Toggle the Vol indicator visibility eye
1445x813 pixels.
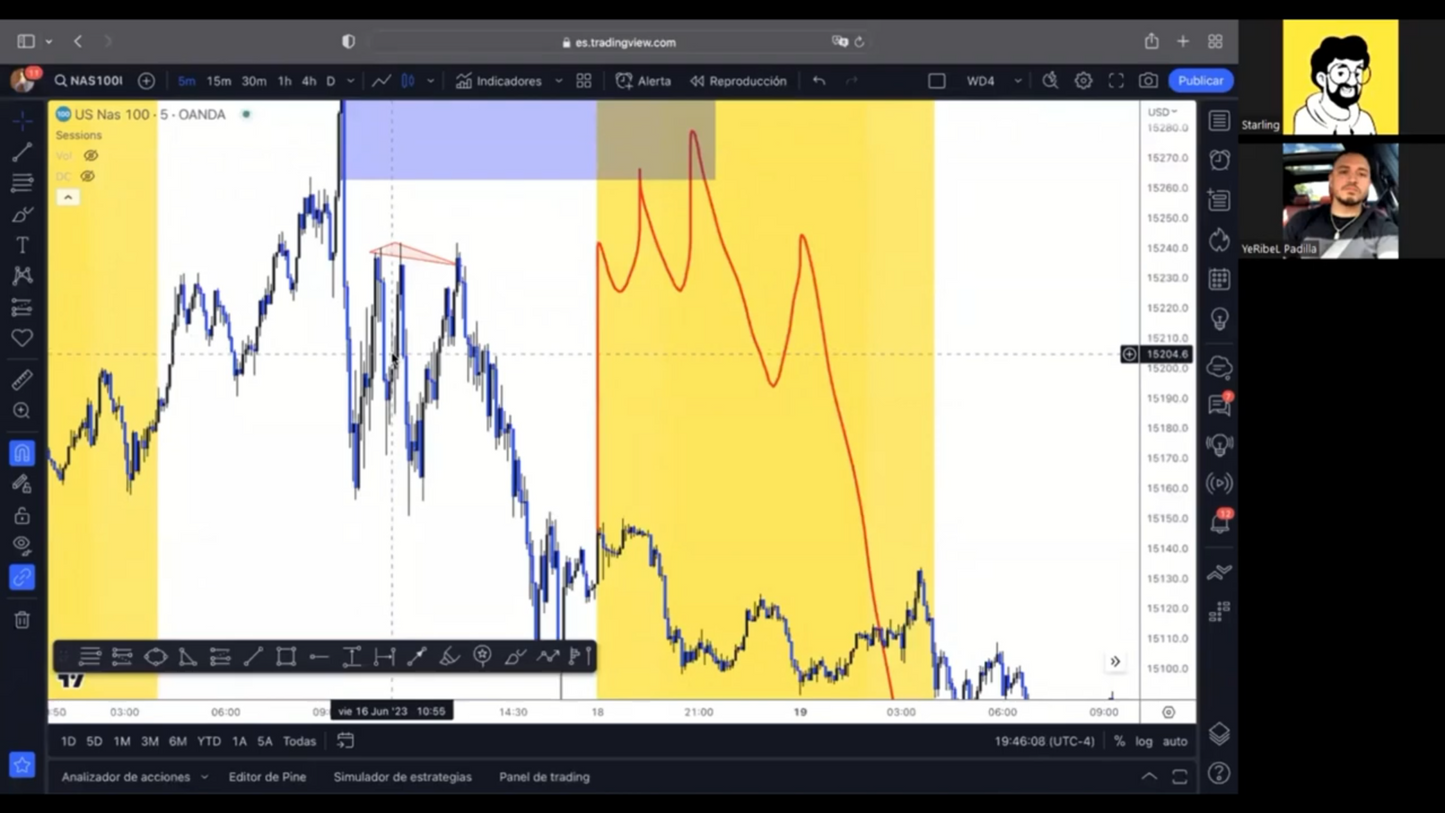(91, 156)
